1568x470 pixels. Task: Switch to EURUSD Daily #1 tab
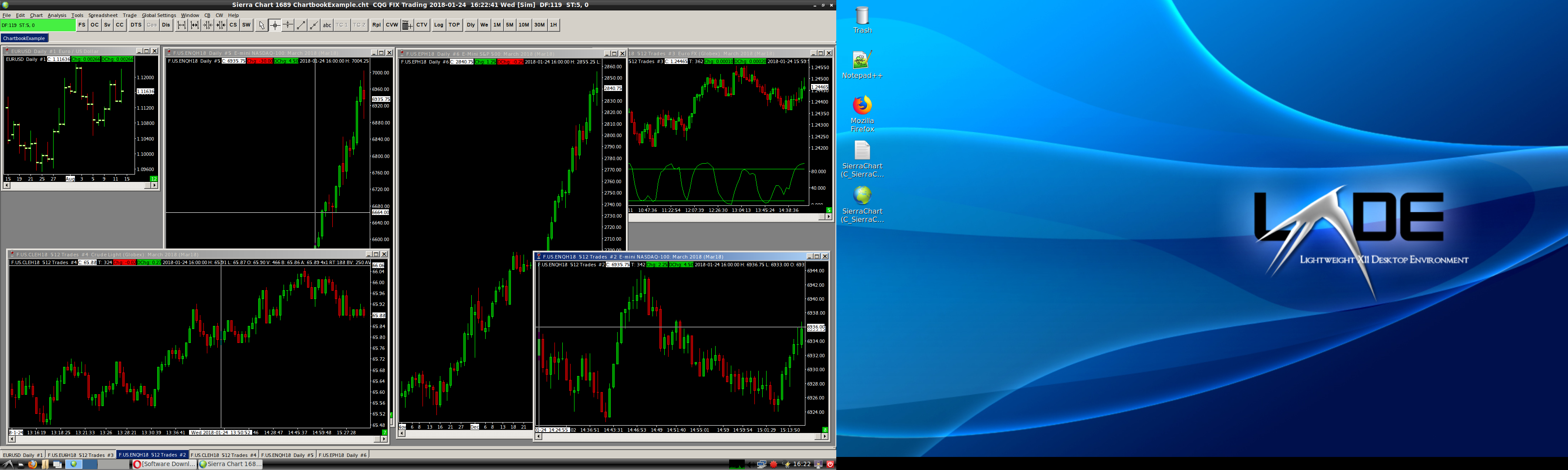point(23,455)
